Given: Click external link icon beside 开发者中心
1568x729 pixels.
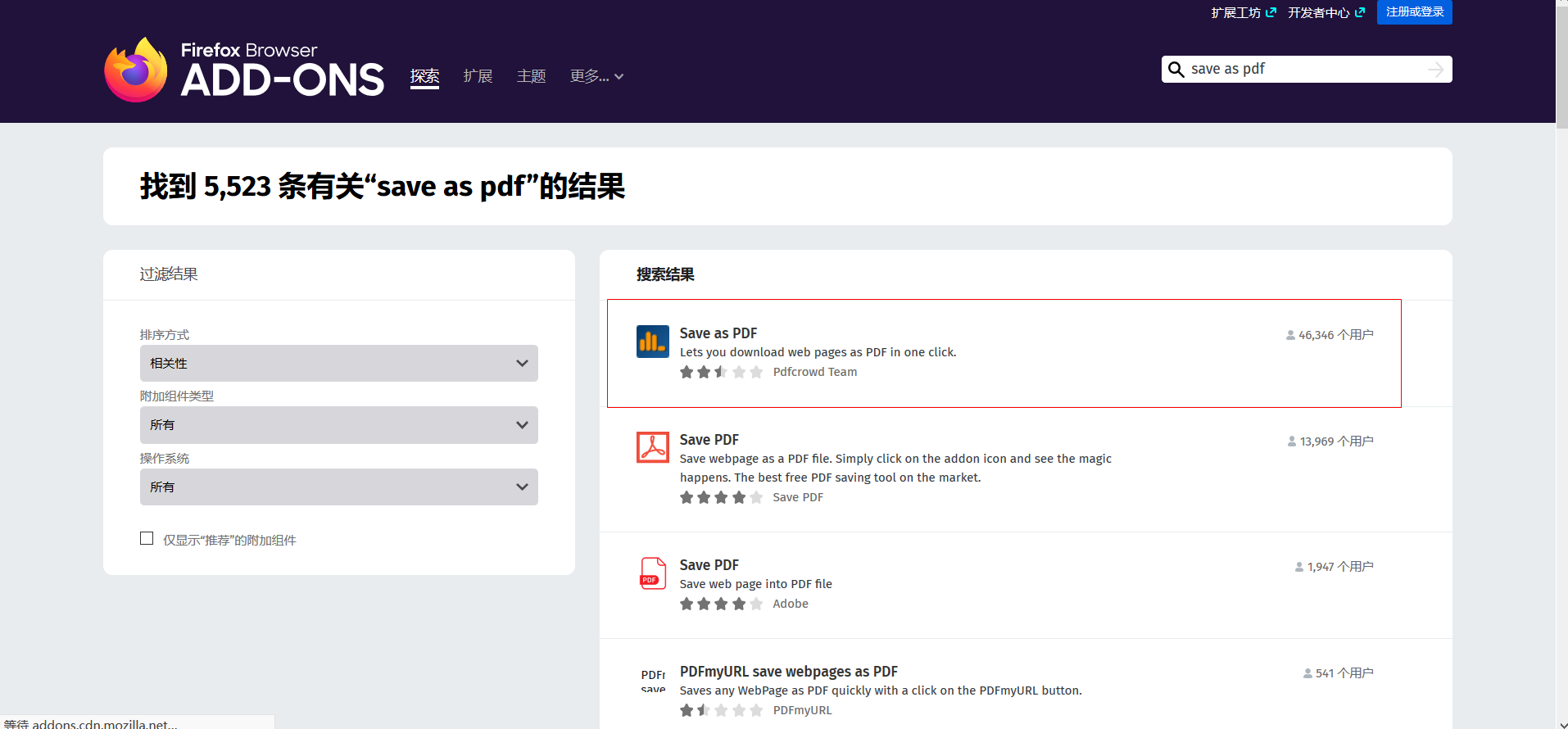Looking at the screenshot, I should (x=1360, y=12).
